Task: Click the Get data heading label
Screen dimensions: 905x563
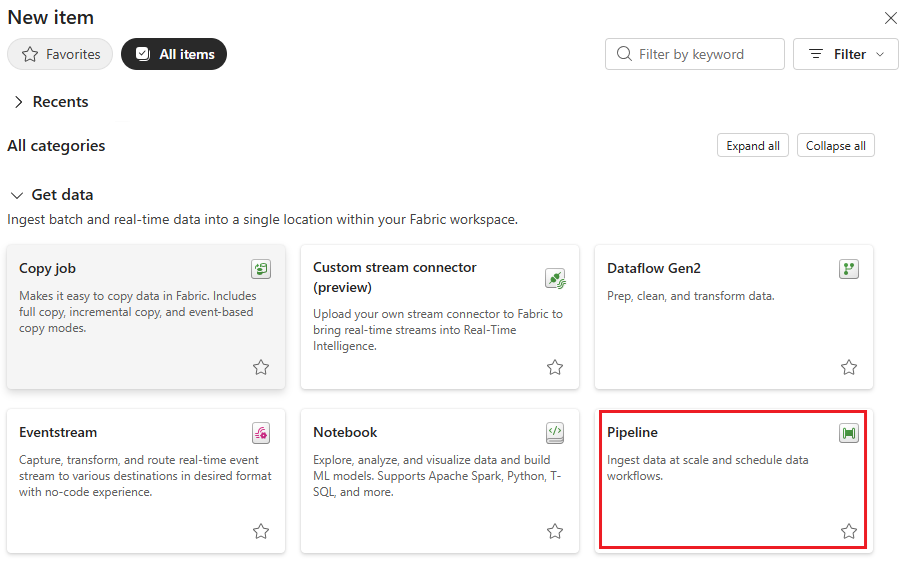Action: click(62, 195)
